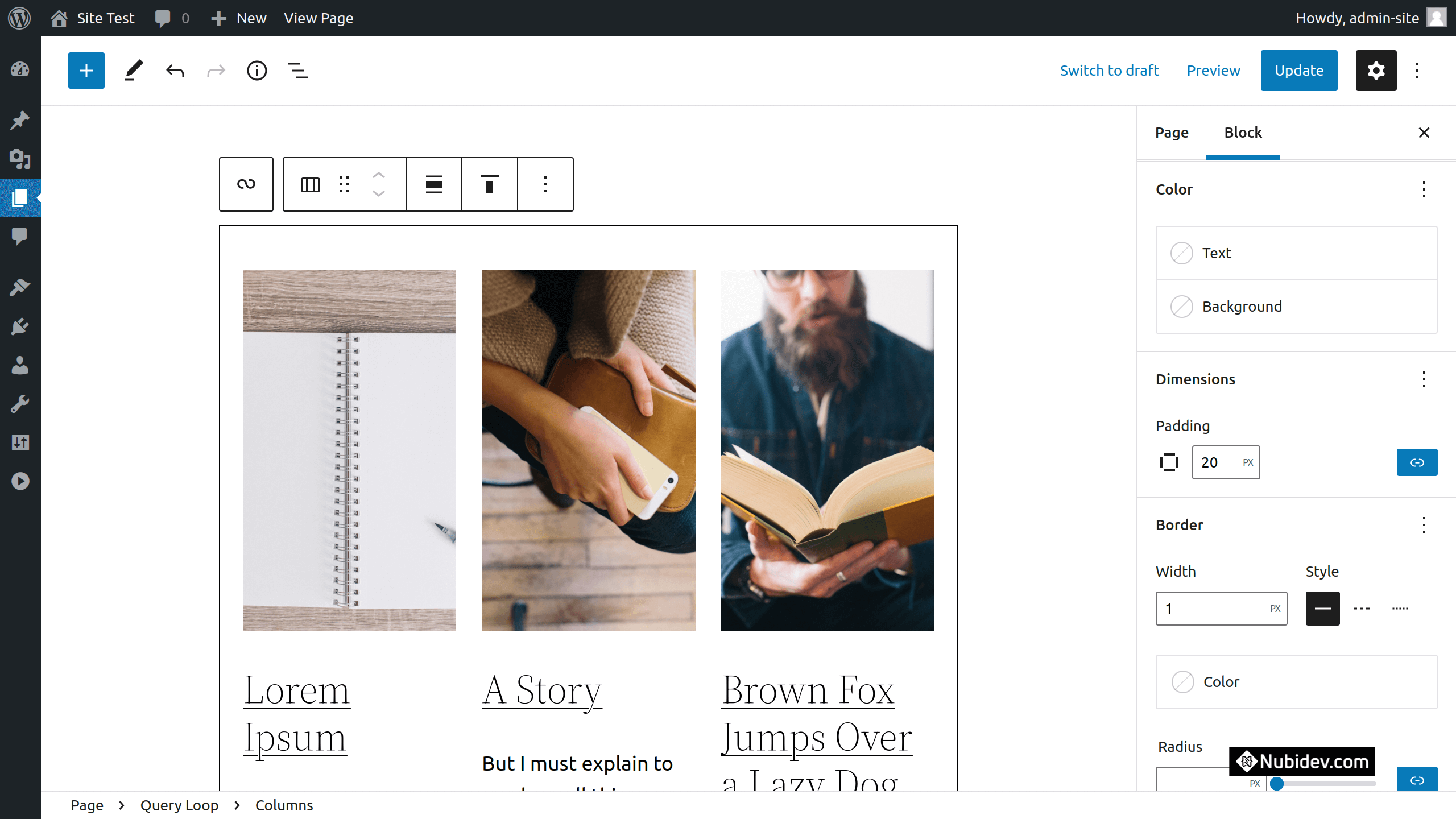
Task: Click the Undo arrow in toolbar
Action: click(175, 71)
